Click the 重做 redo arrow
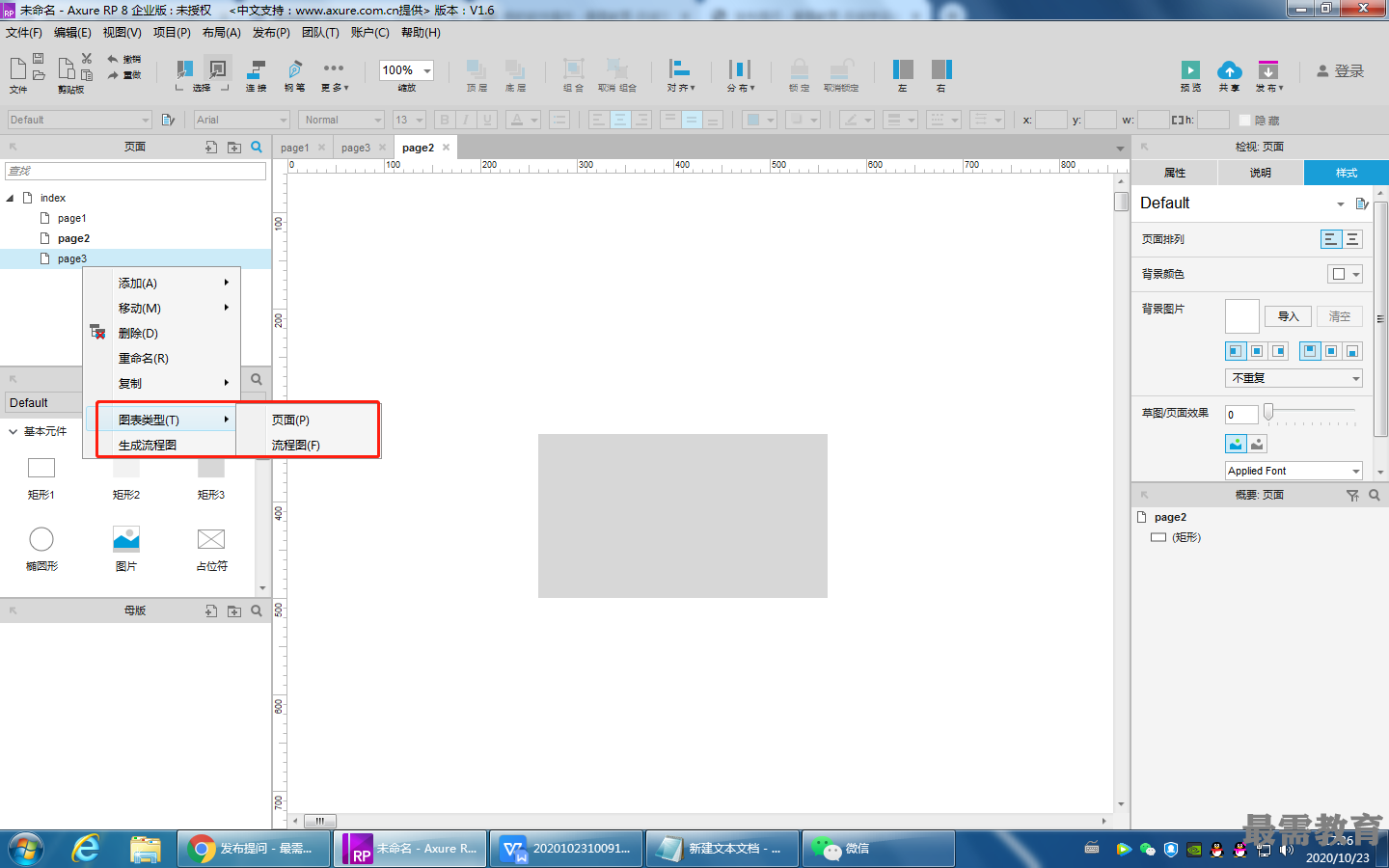Image resolution: width=1389 pixels, height=868 pixels. click(113, 74)
